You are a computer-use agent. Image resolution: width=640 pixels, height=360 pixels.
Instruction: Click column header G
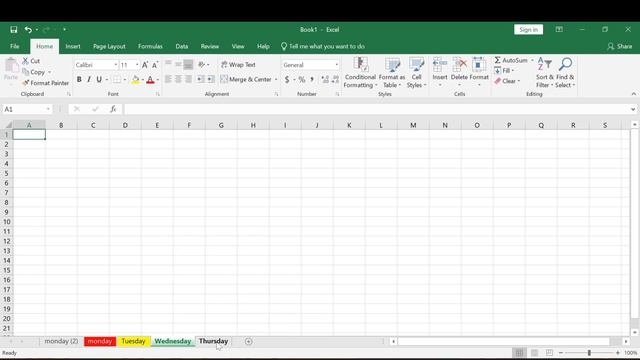click(221, 125)
